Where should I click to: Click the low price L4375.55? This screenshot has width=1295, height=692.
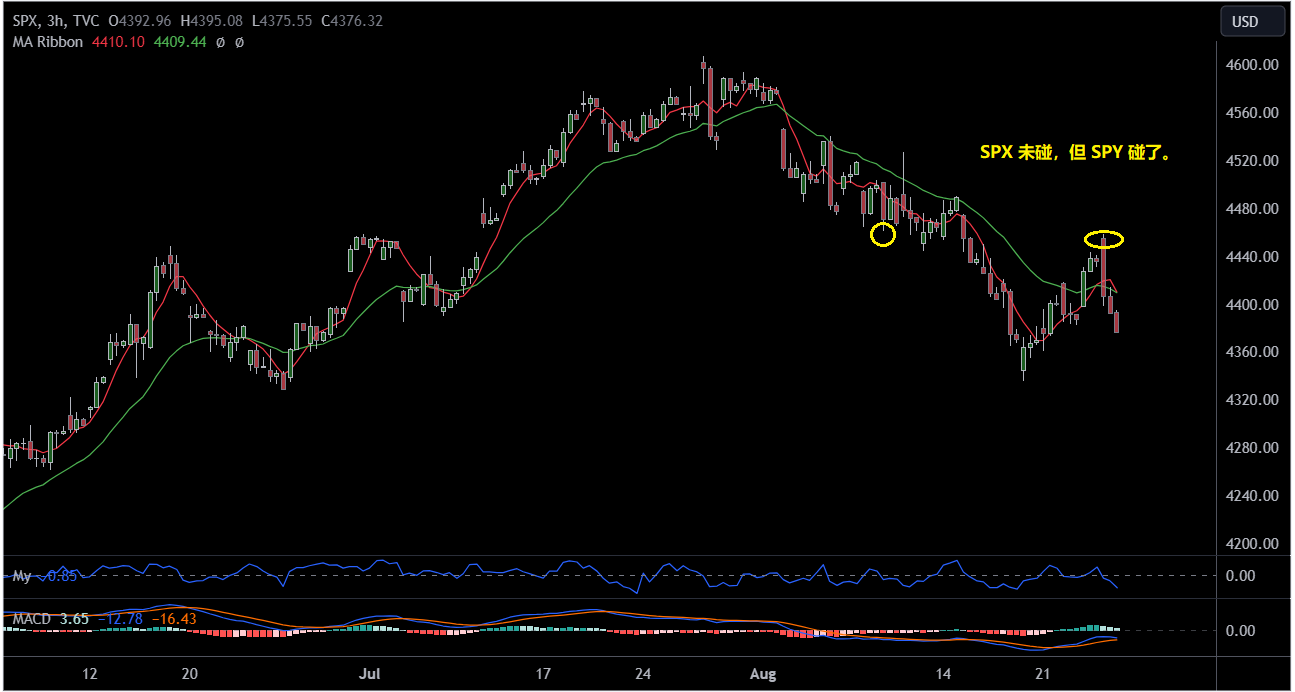pyautogui.click(x=282, y=21)
